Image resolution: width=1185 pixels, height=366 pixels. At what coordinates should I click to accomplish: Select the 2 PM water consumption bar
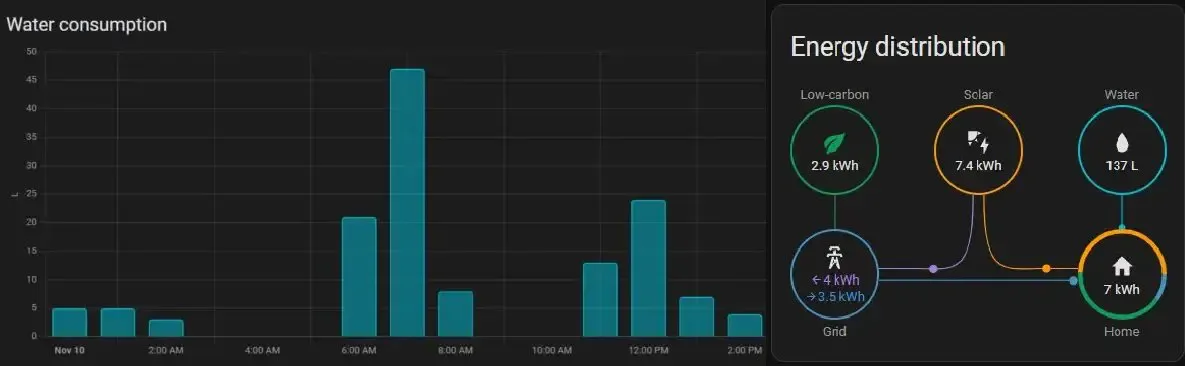tap(744, 325)
